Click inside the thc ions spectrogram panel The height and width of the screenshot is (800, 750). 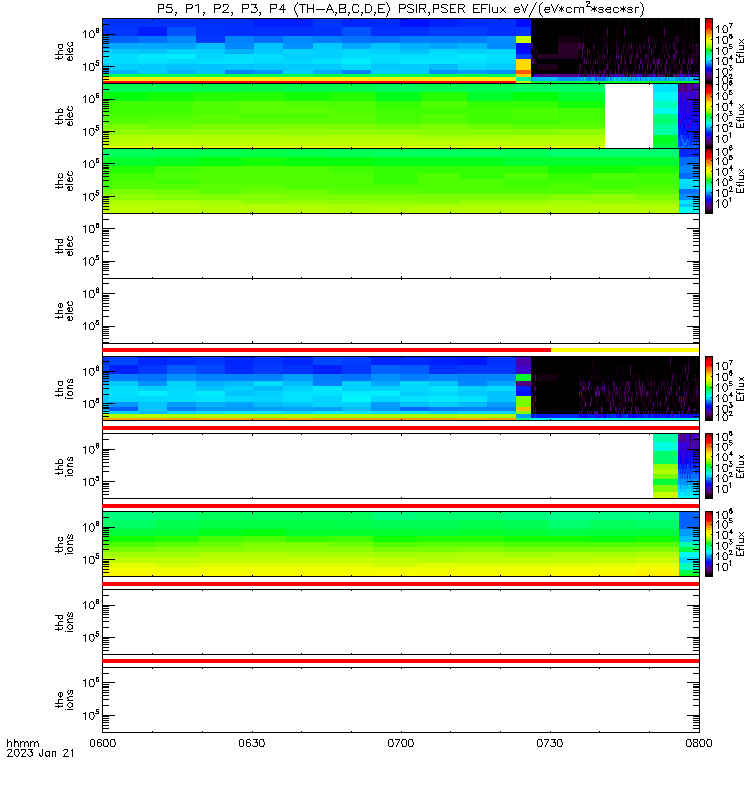point(401,544)
